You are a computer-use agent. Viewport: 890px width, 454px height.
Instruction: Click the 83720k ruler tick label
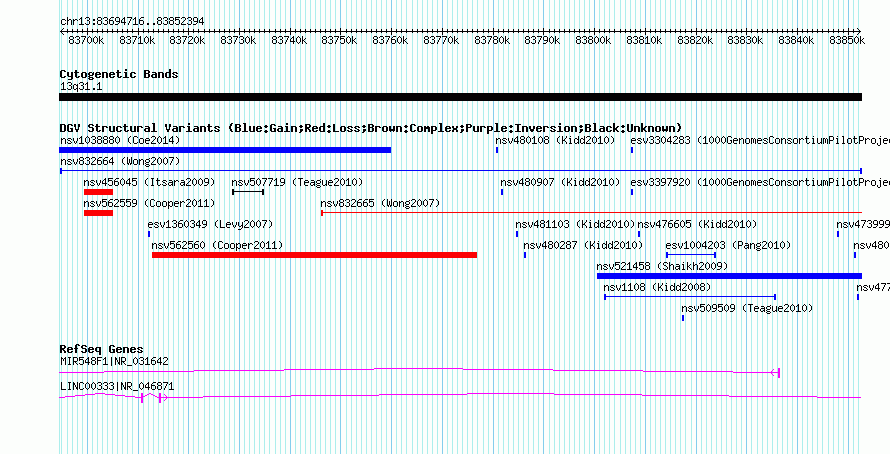coord(187,40)
